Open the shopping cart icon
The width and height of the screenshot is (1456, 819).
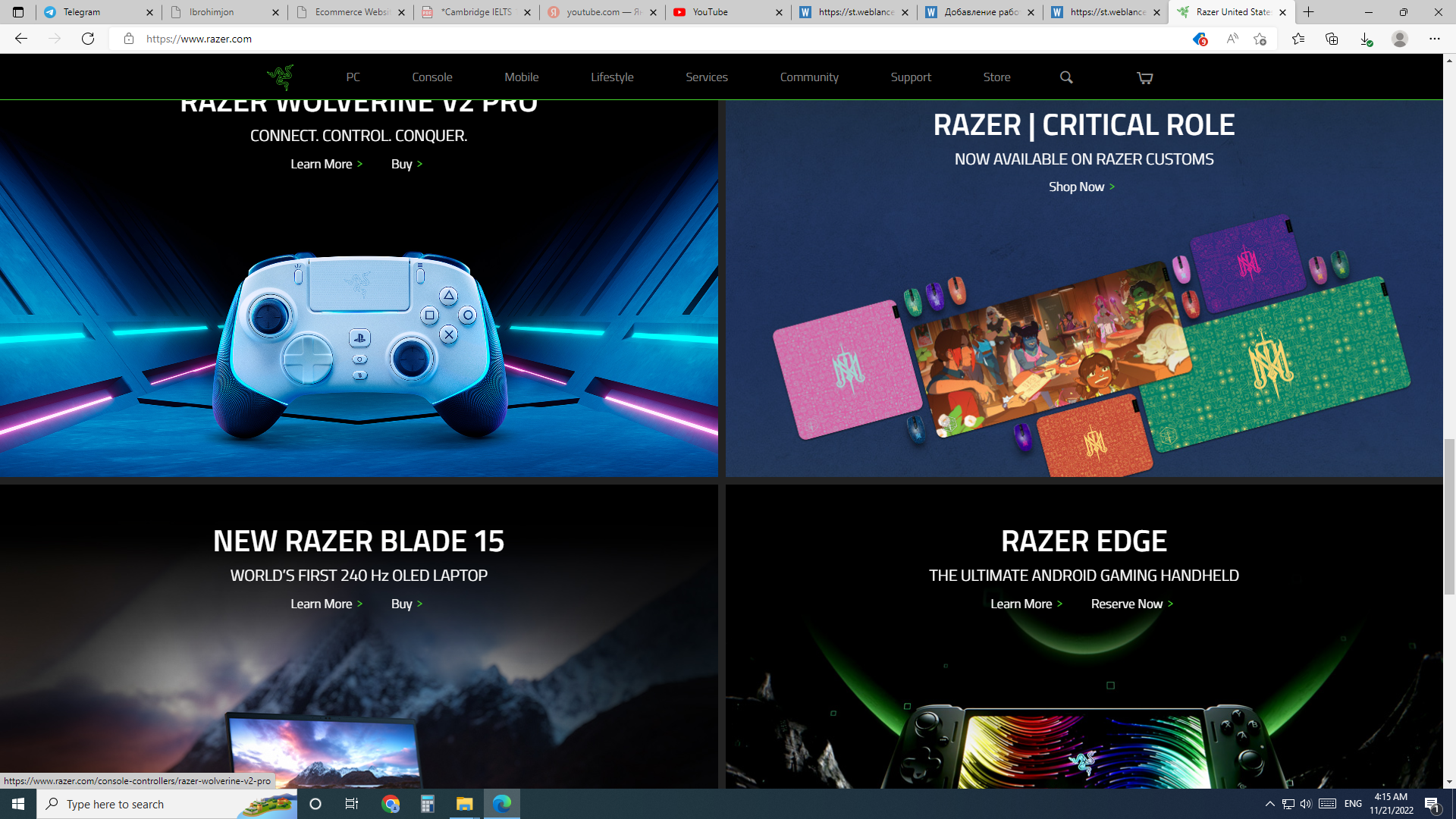(1145, 77)
